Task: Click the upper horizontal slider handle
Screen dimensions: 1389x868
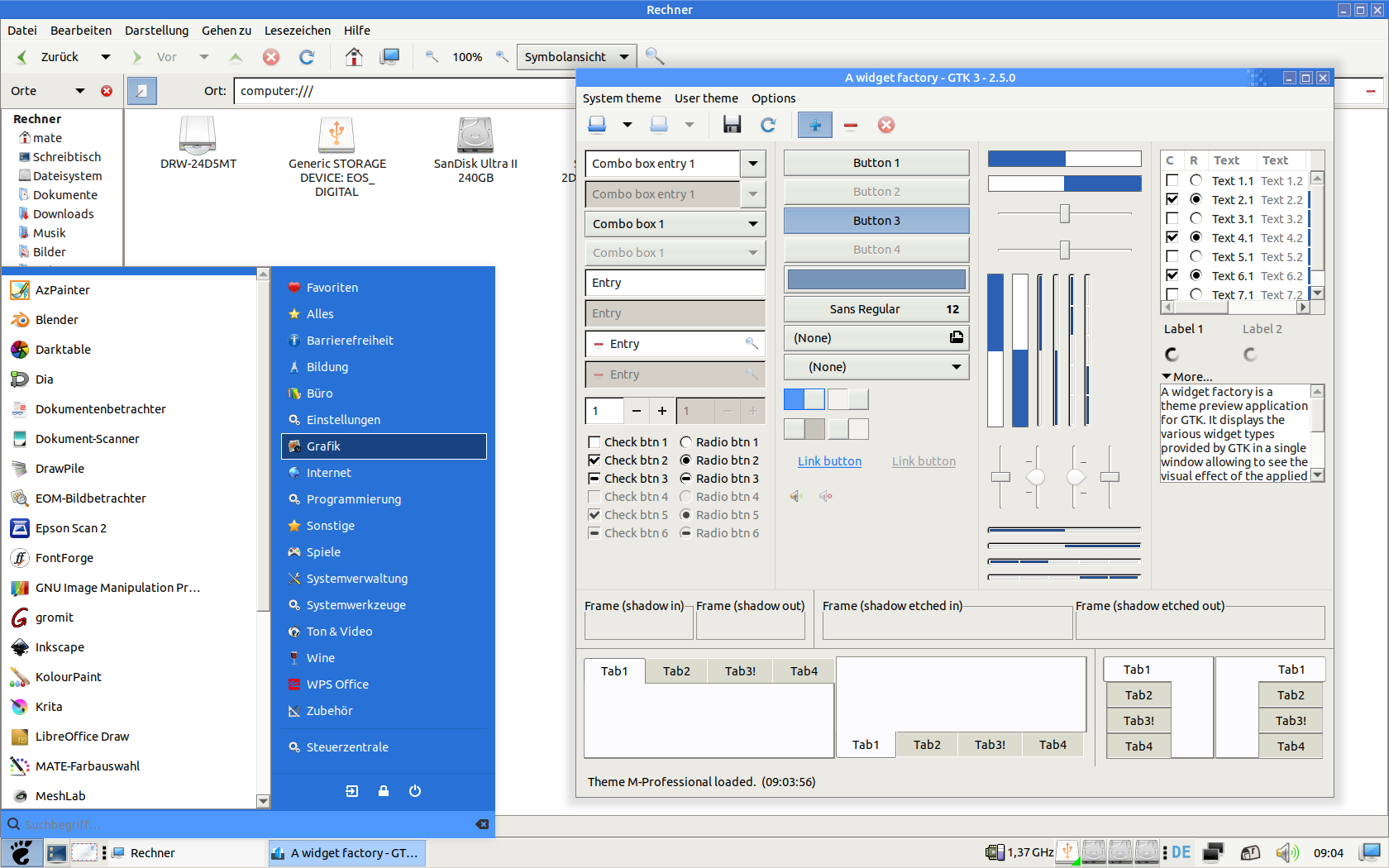Action: [1065, 214]
